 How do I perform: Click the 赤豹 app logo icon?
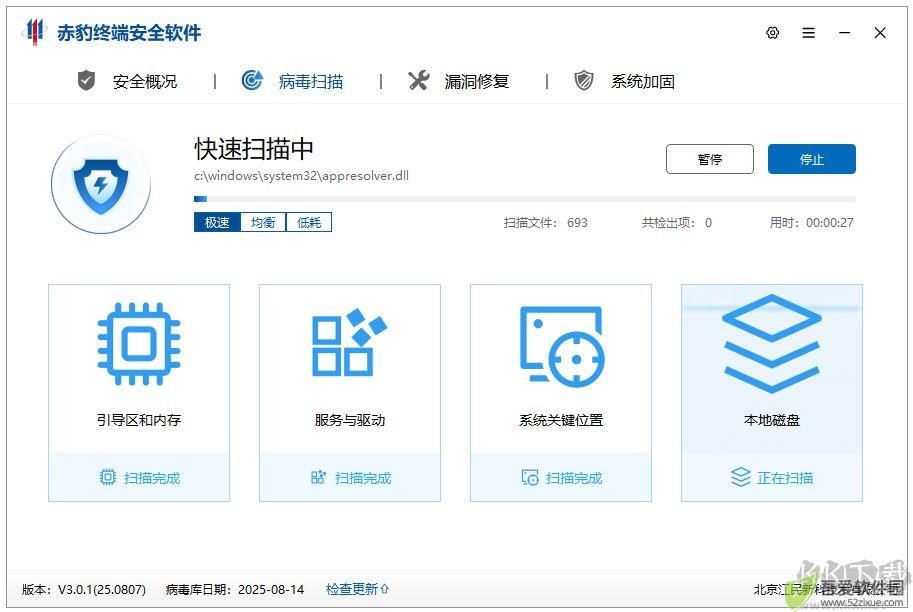coord(34,31)
